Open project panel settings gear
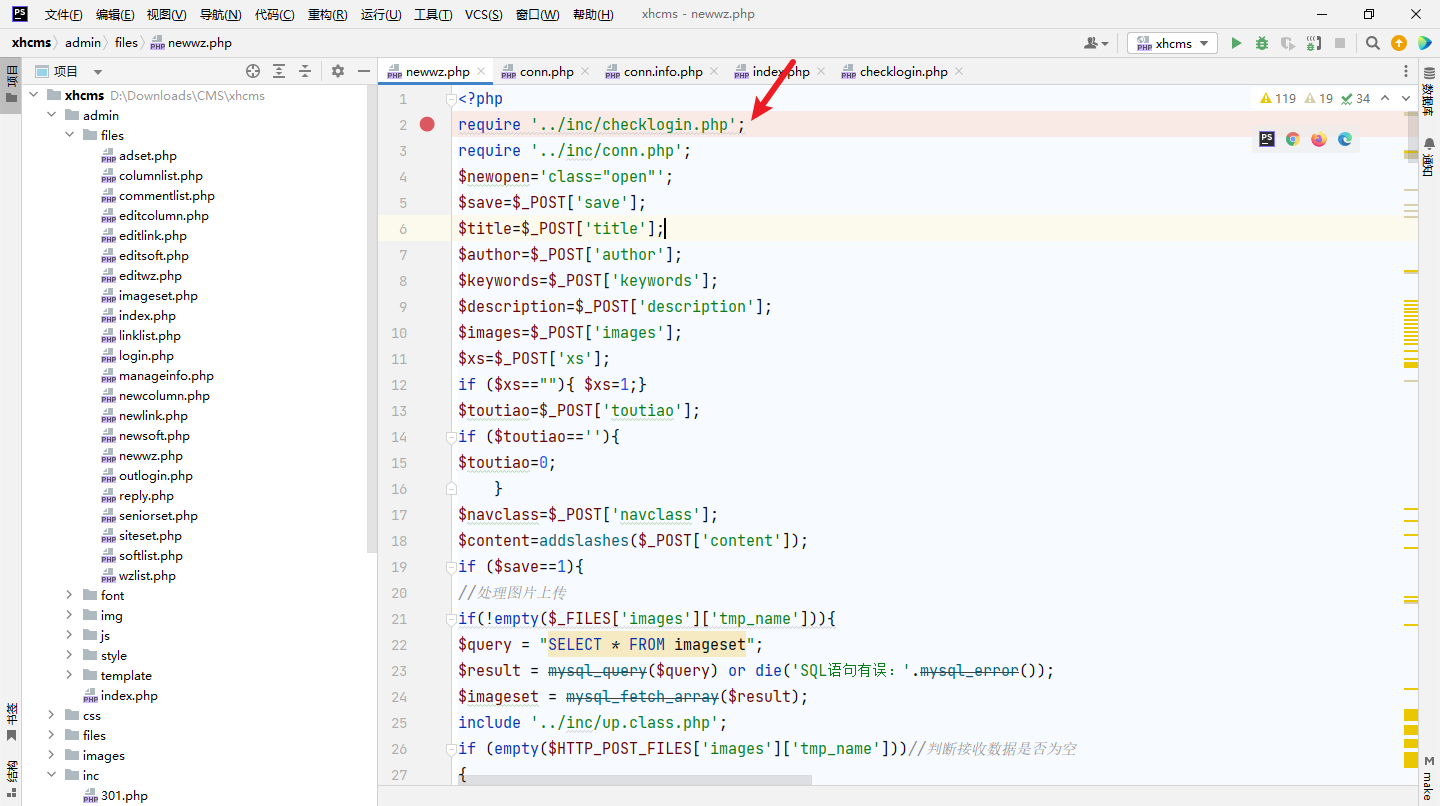Viewport: 1440px width, 806px height. (338, 71)
